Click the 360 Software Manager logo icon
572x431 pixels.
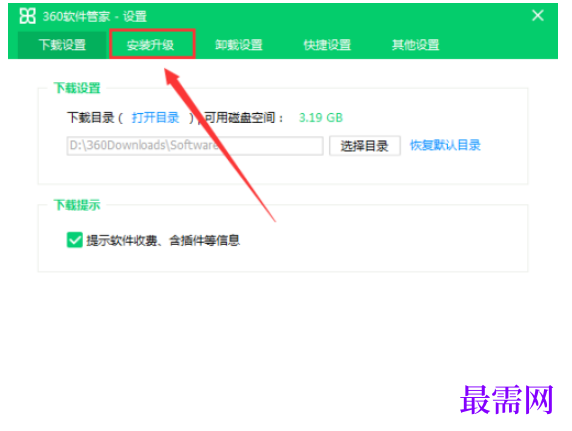pyautogui.click(x=27, y=16)
